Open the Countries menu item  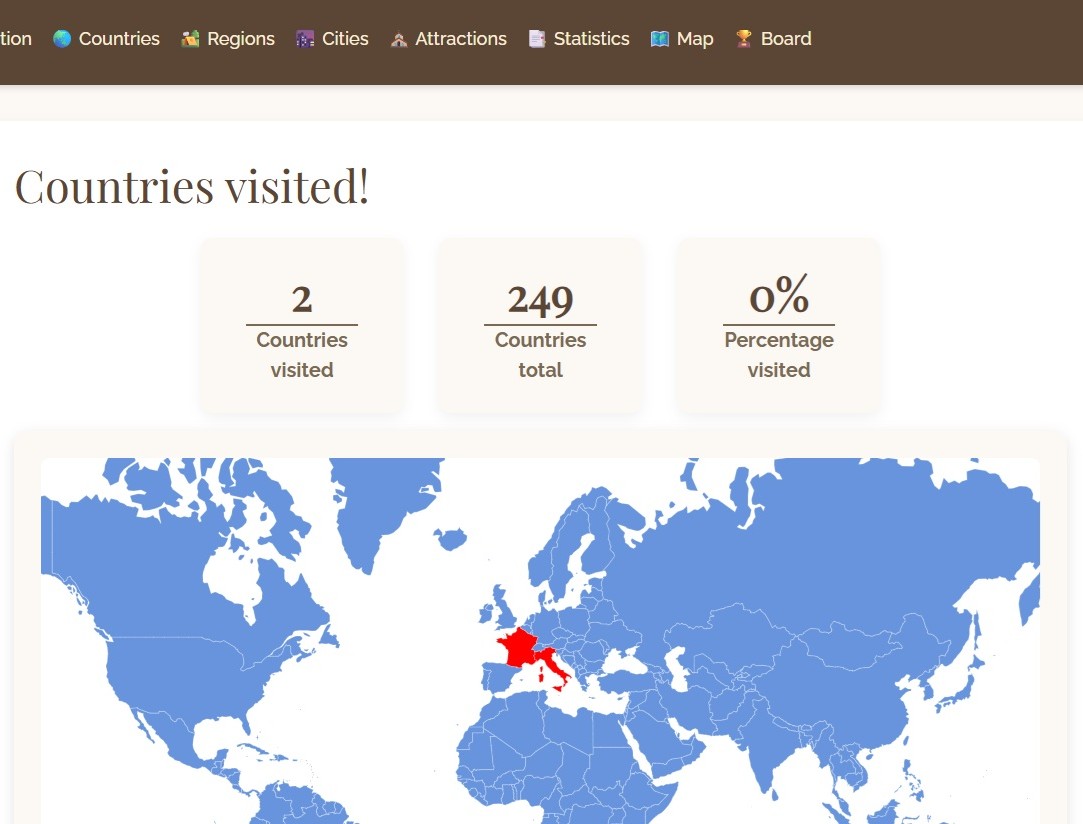(x=119, y=39)
